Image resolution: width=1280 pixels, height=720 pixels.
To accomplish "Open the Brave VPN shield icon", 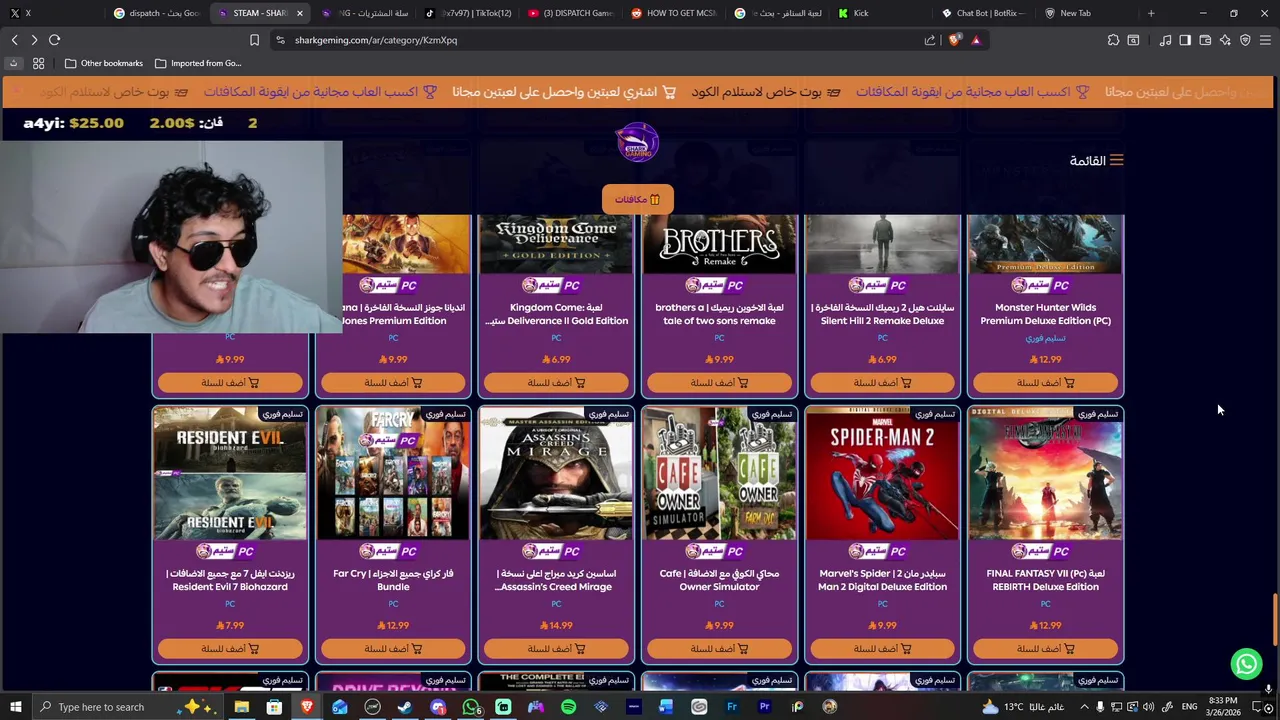I will click(x=1245, y=40).
